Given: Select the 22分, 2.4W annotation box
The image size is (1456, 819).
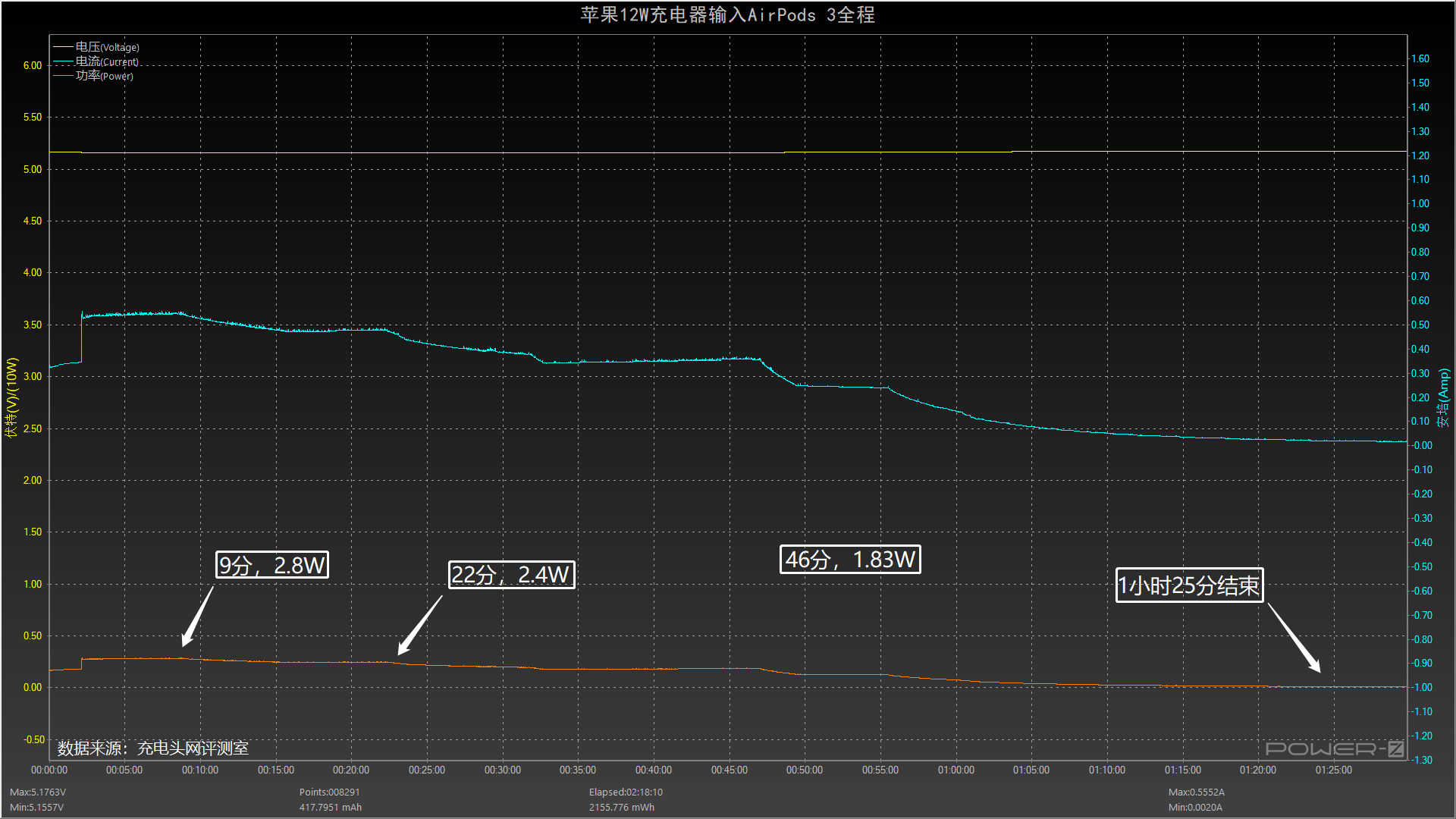Looking at the screenshot, I should click(x=511, y=575).
